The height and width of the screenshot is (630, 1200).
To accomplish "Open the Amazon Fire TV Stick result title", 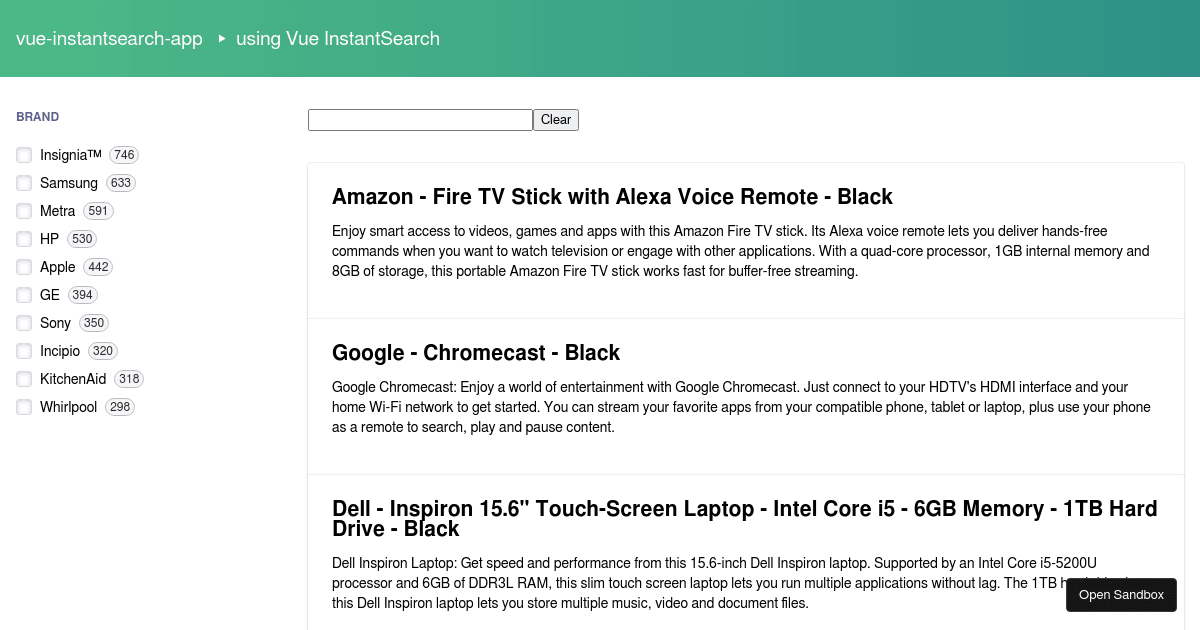I will click(x=612, y=196).
